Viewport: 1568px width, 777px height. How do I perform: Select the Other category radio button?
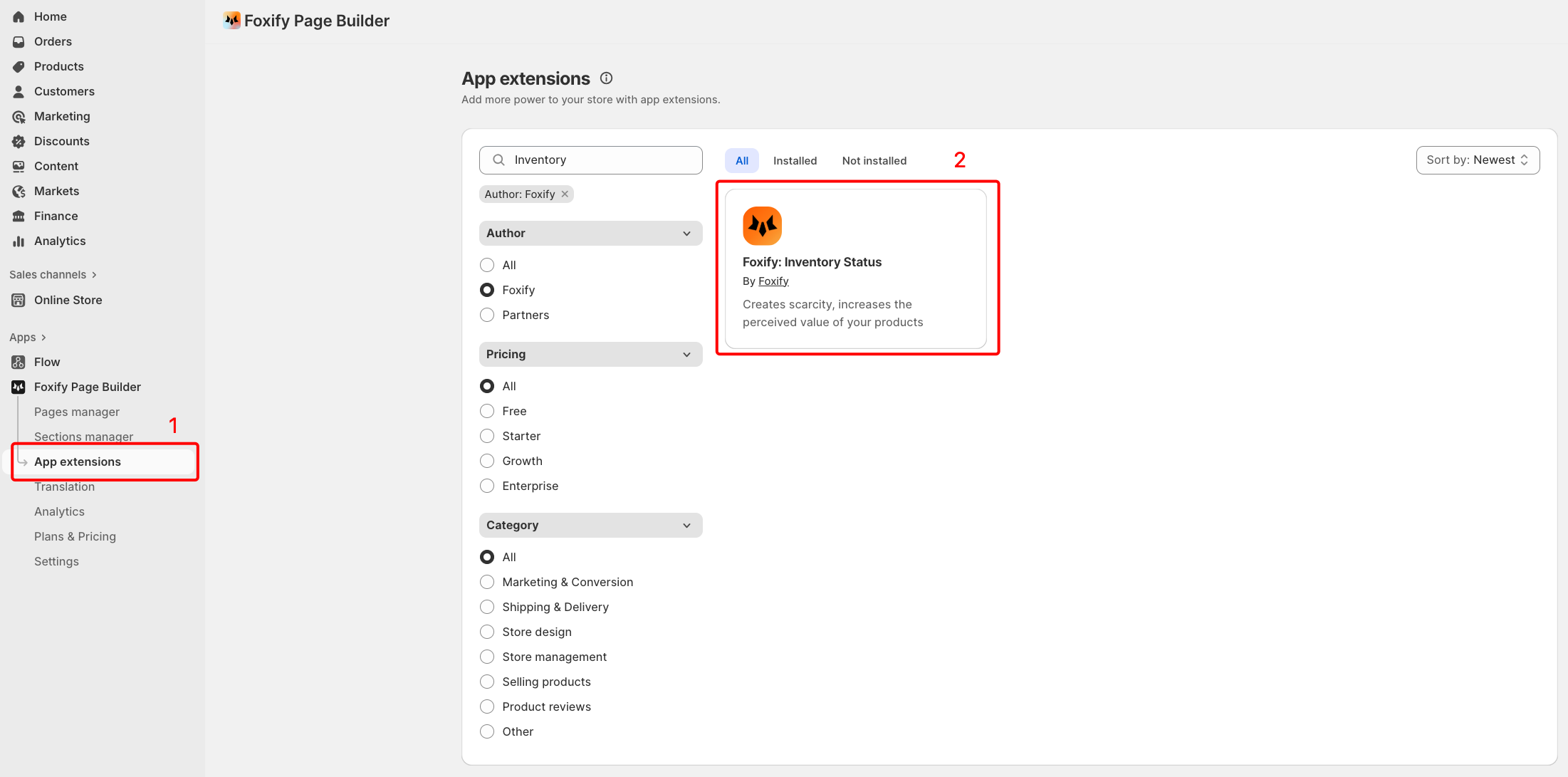[x=487, y=731]
